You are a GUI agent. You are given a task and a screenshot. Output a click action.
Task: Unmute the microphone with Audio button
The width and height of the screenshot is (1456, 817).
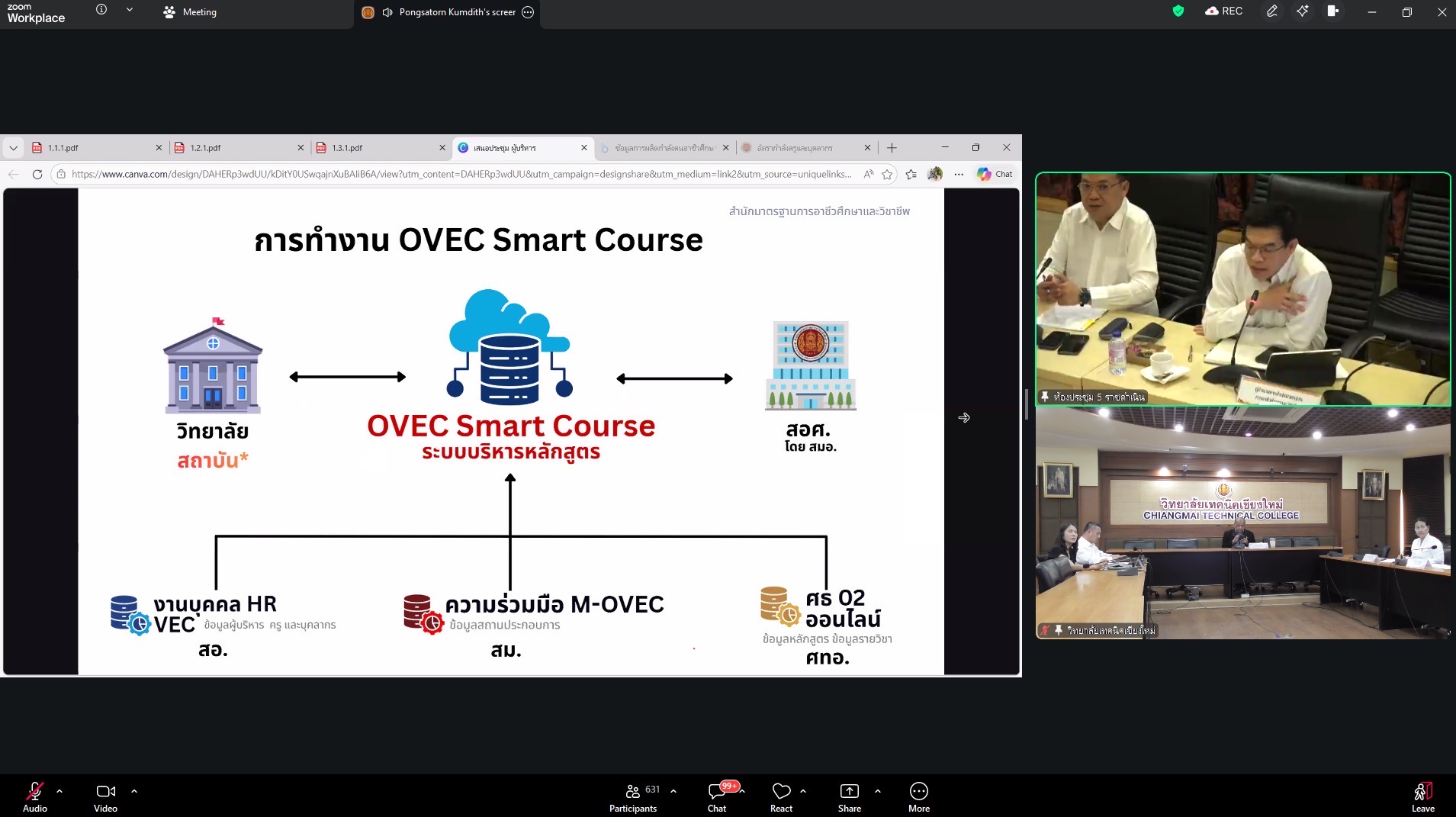click(x=34, y=796)
